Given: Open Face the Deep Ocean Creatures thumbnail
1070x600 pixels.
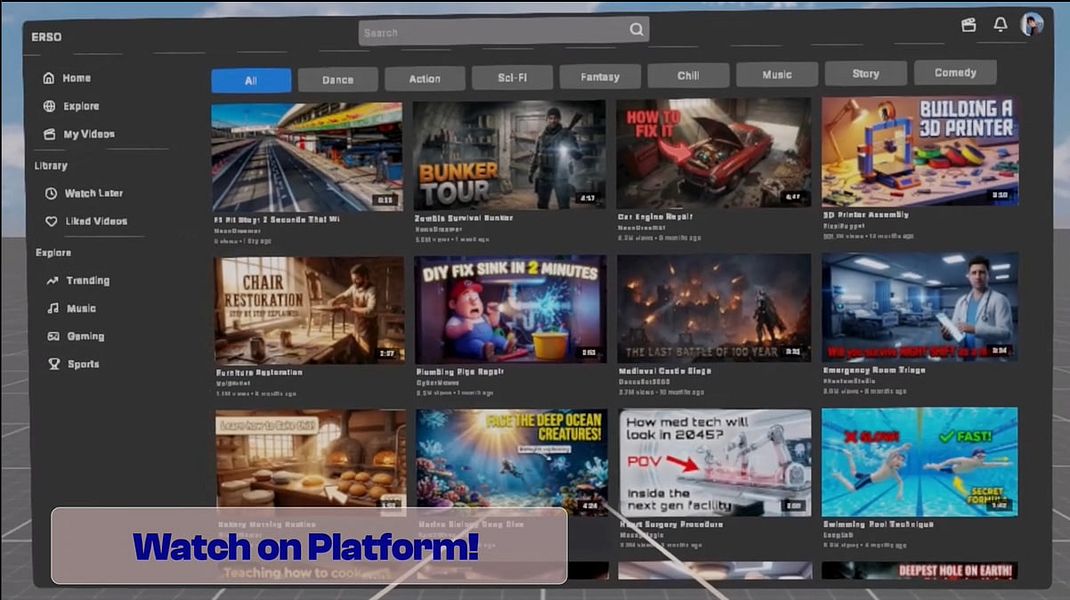Looking at the screenshot, I should [x=512, y=461].
